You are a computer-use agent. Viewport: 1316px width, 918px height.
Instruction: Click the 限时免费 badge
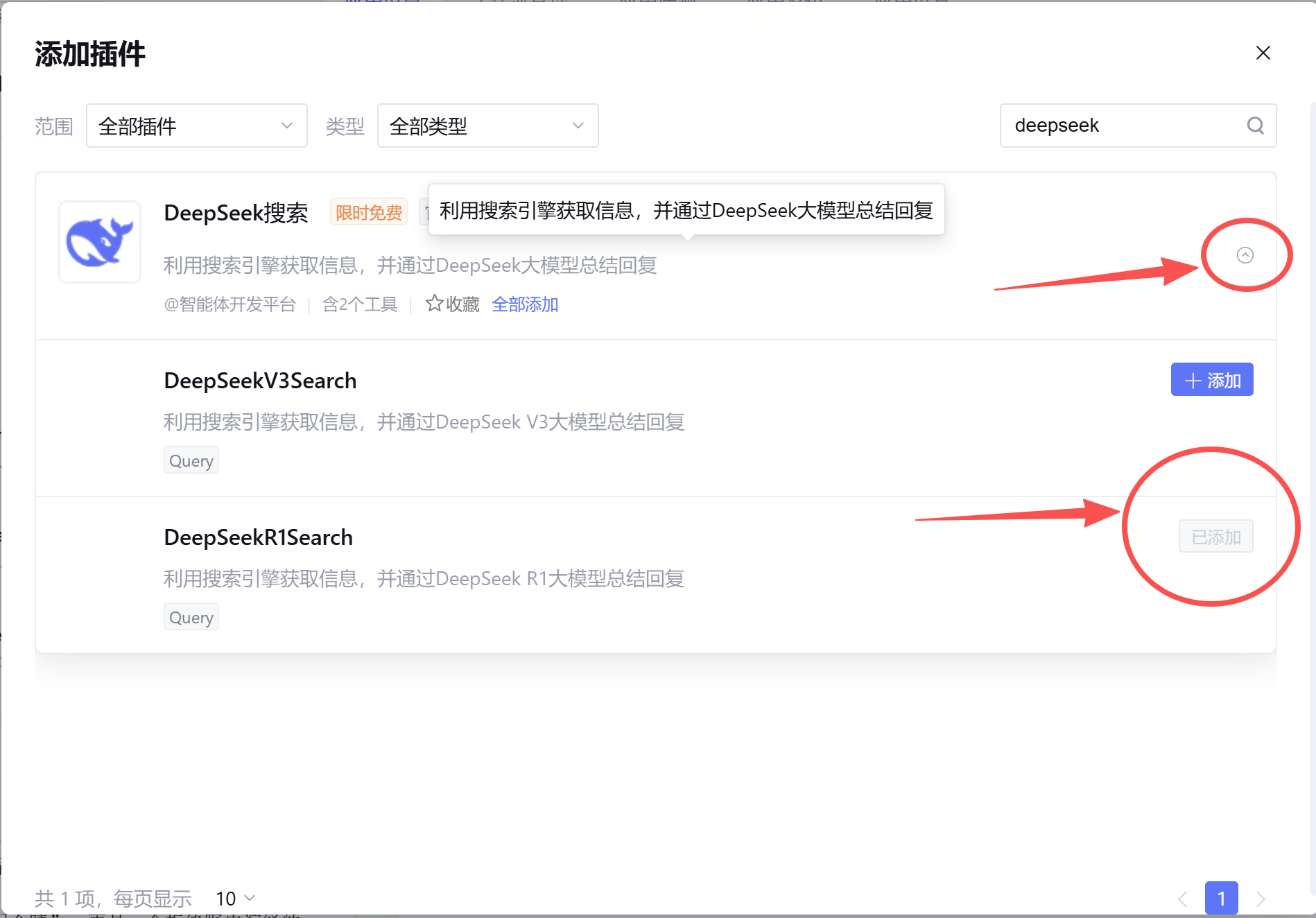point(368,212)
